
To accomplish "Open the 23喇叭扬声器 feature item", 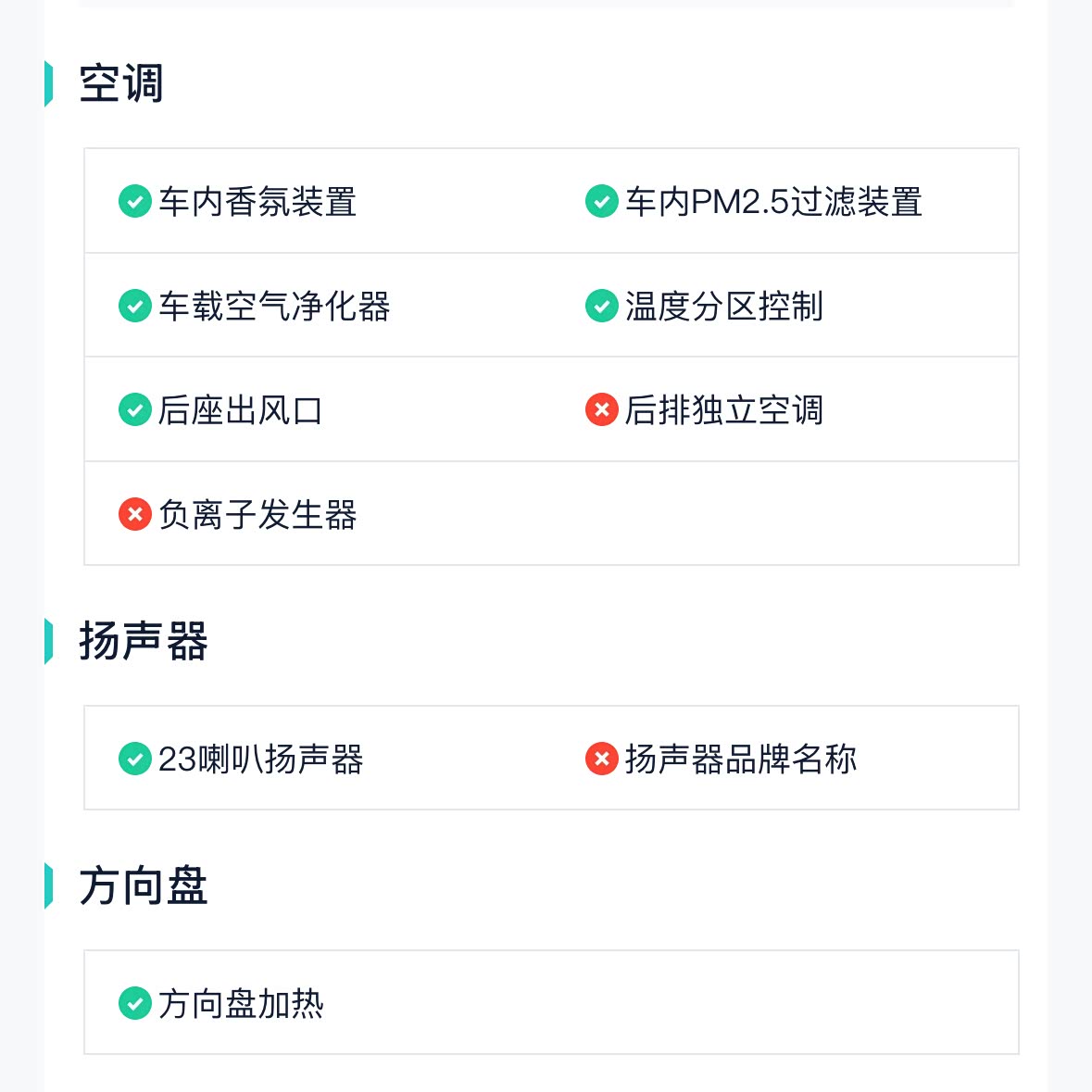I will coord(260,759).
